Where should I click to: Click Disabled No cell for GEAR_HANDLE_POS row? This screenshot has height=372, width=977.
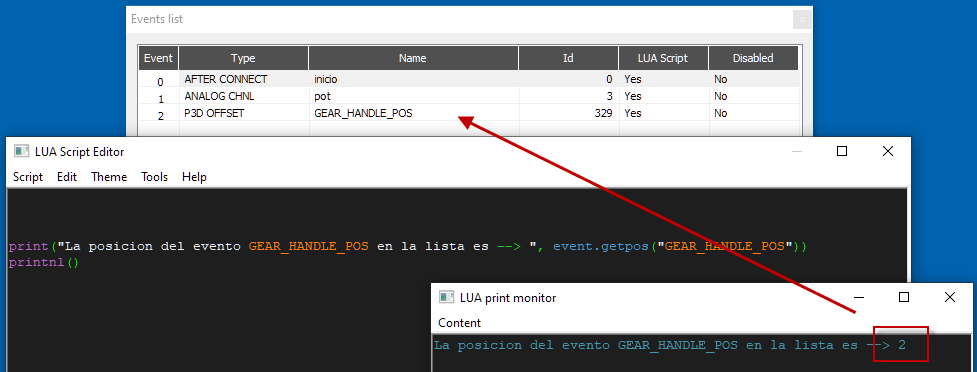click(754, 113)
